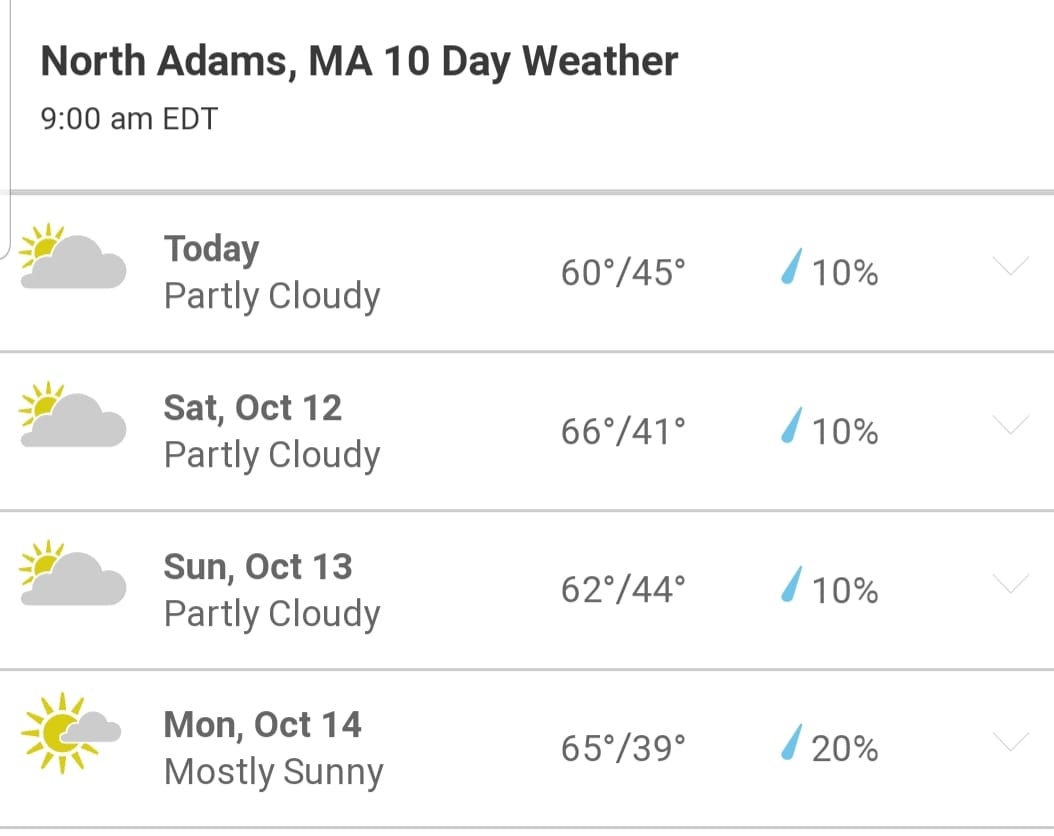Click the 9:00 am EDT timestamp

tap(129, 119)
